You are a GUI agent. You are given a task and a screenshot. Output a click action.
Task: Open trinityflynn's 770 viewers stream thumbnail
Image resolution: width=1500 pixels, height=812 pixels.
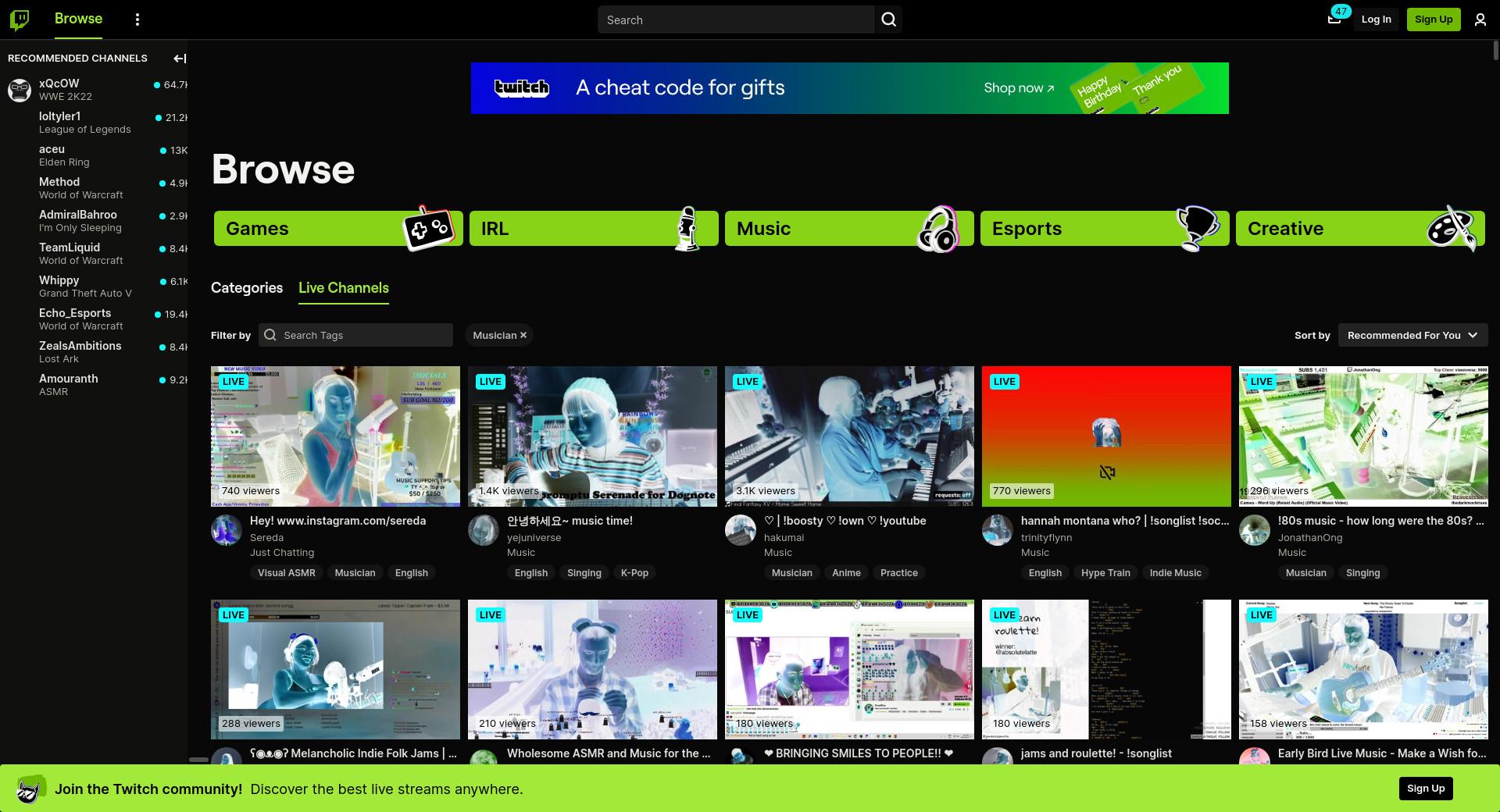(1106, 436)
